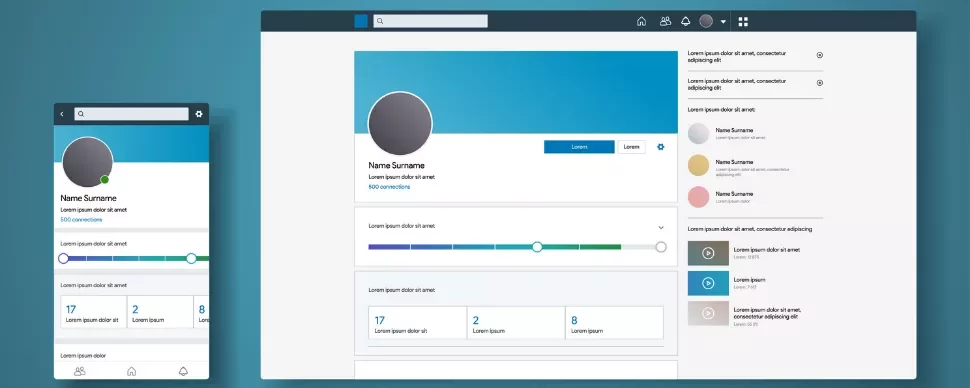Click the small avatar in desktop navbar
The height and width of the screenshot is (388, 970).
pyautogui.click(x=706, y=22)
